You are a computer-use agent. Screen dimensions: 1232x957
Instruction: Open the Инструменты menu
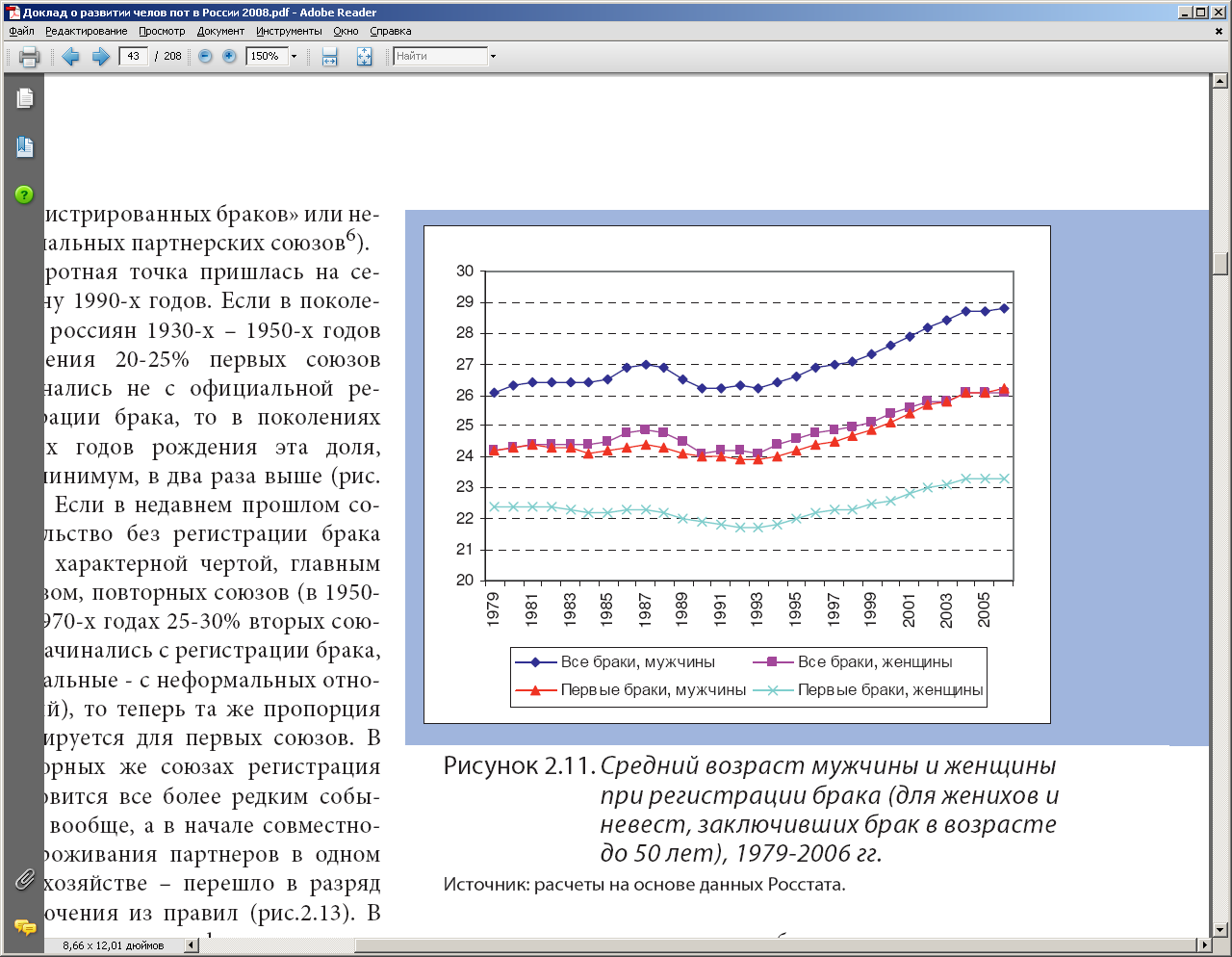289,31
